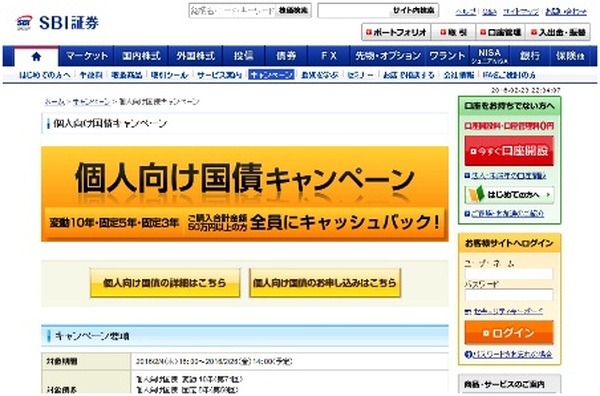Open the NISA ジュニアNISA tab
Viewport: 600px width, 396px height.
coord(489,56)
